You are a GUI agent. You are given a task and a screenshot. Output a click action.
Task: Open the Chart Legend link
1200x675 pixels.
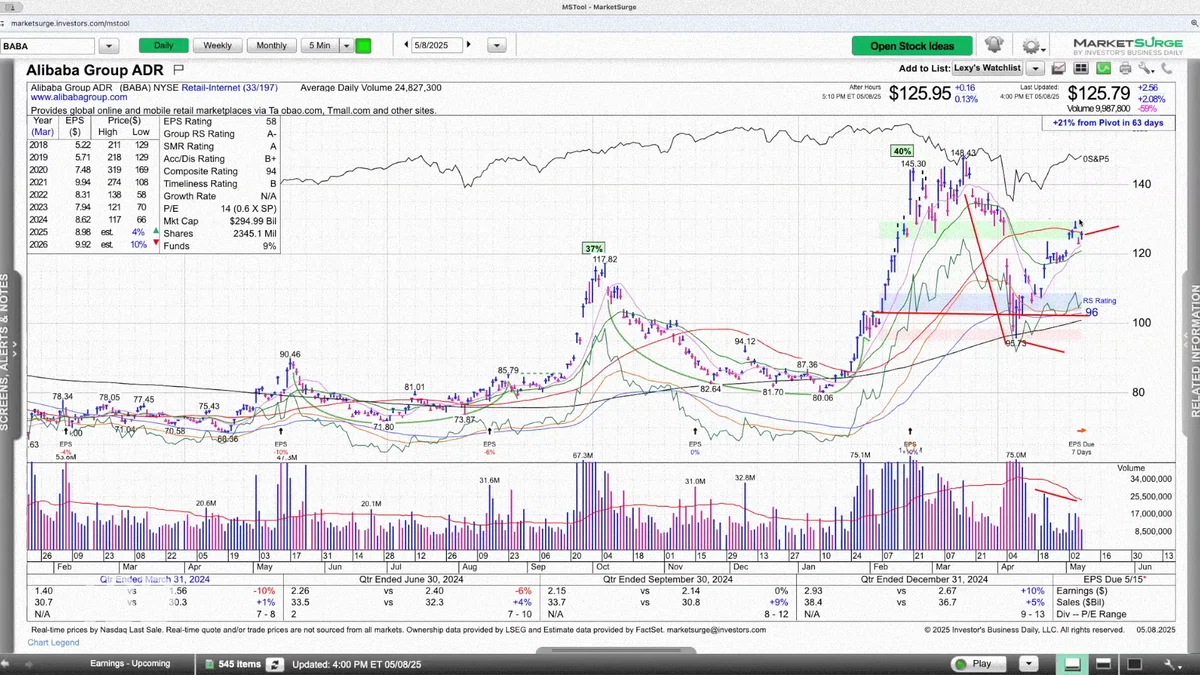click(x=55, y=642)
